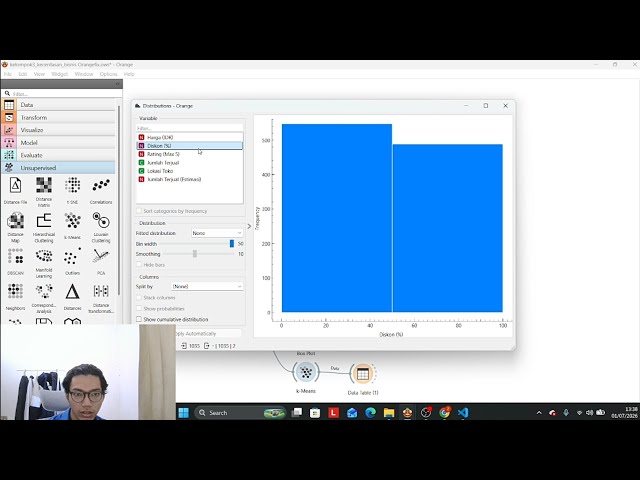The width and height of the screenshot is (640, 480).
Task: Expand the Visualize category
Action: (x=58, y=130)
